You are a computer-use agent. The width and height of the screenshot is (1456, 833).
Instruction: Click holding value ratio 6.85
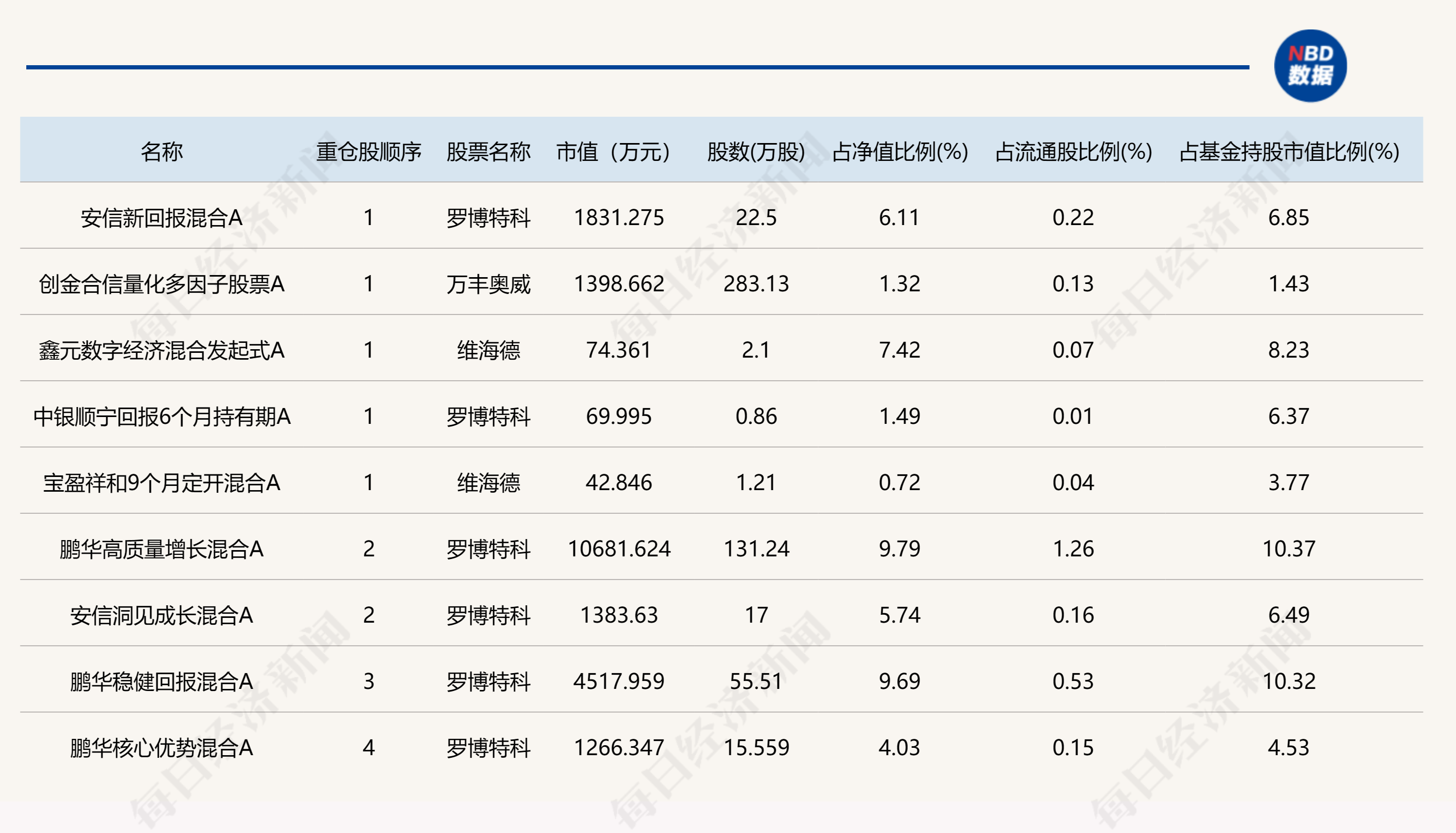tap(1288, 217)
